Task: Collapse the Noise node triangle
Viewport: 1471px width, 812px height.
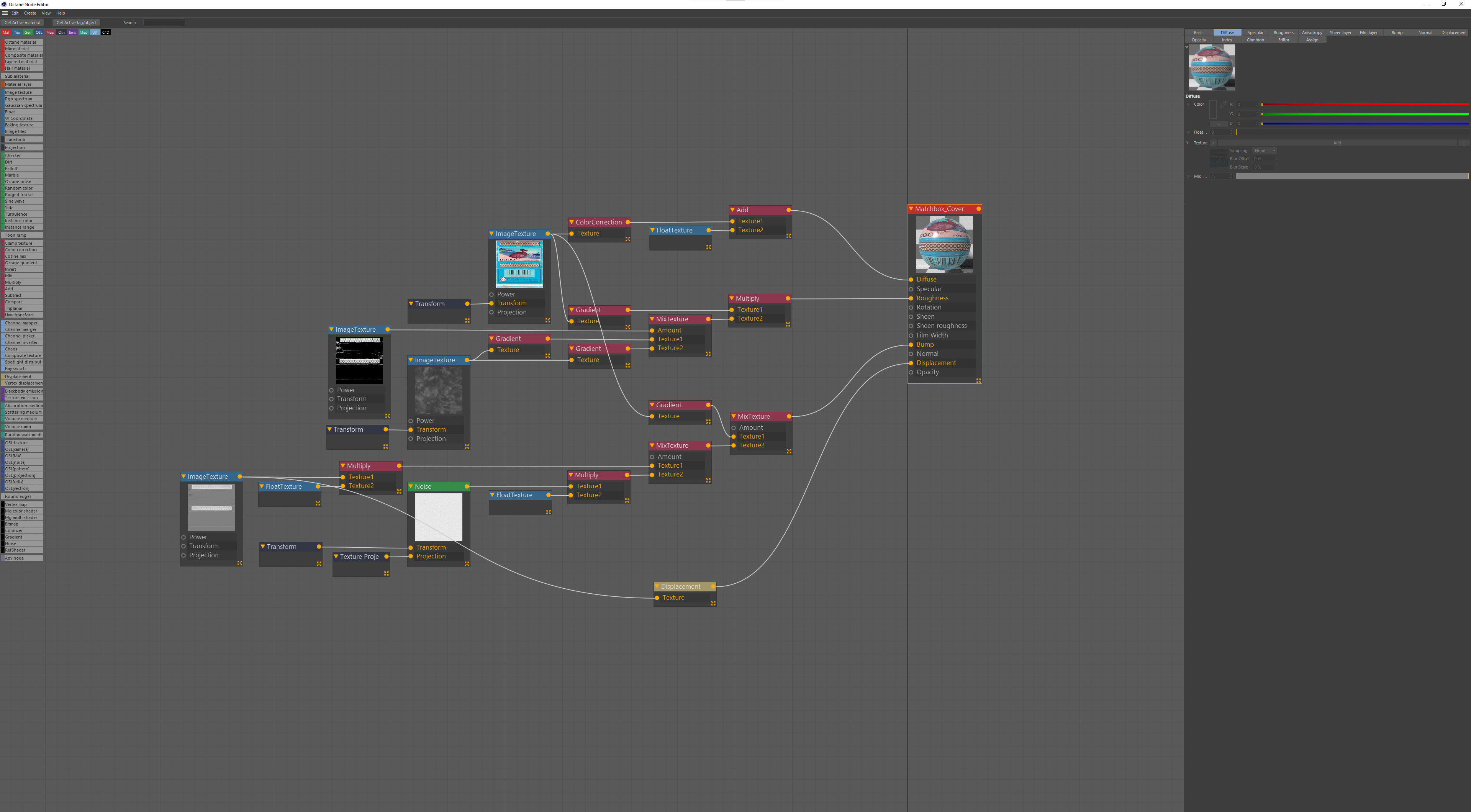Action: [x=411, y=486]
